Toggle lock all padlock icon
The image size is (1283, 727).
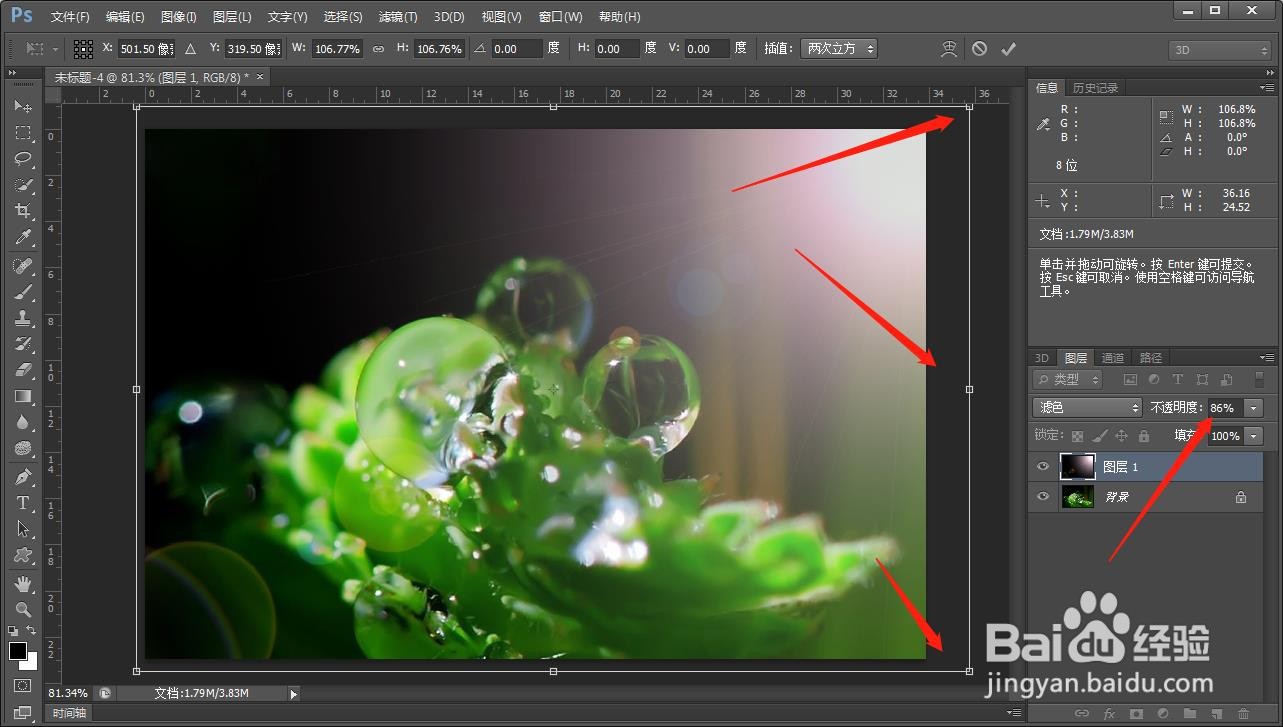(1144, 436)
